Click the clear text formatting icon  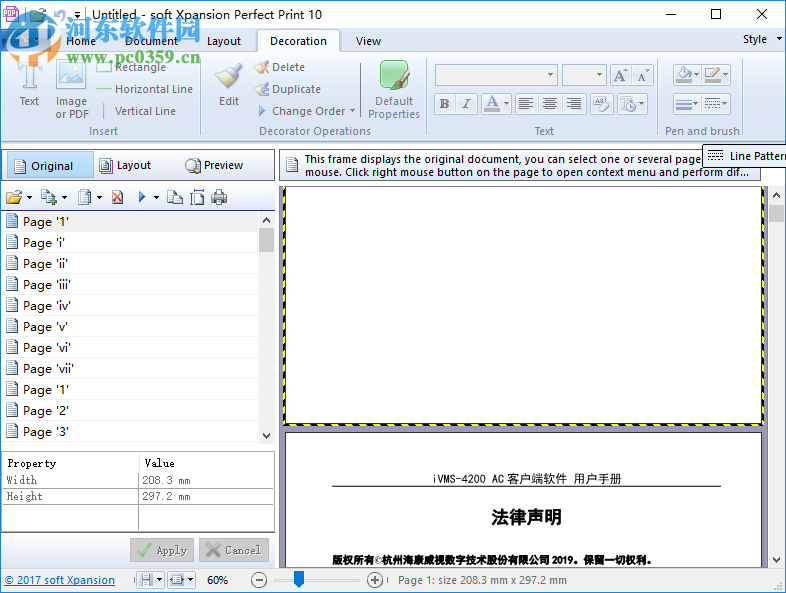point(602,104)
